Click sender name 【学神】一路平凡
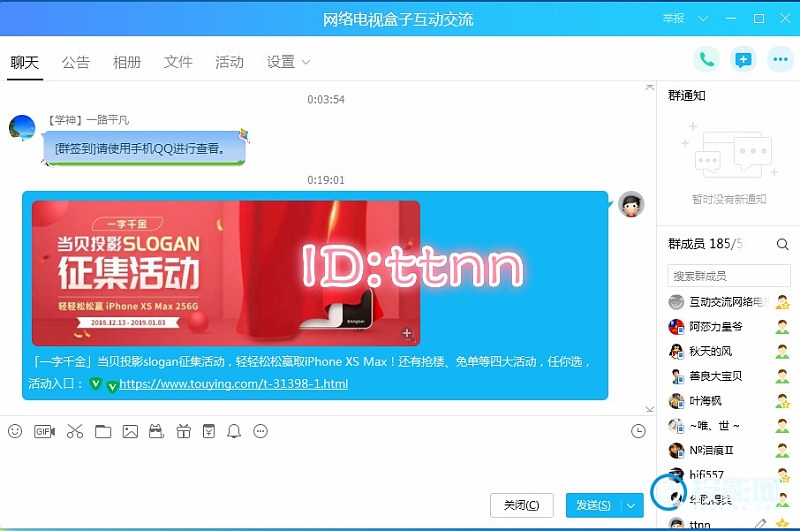 pyautogui.click(x=88, y=120)
